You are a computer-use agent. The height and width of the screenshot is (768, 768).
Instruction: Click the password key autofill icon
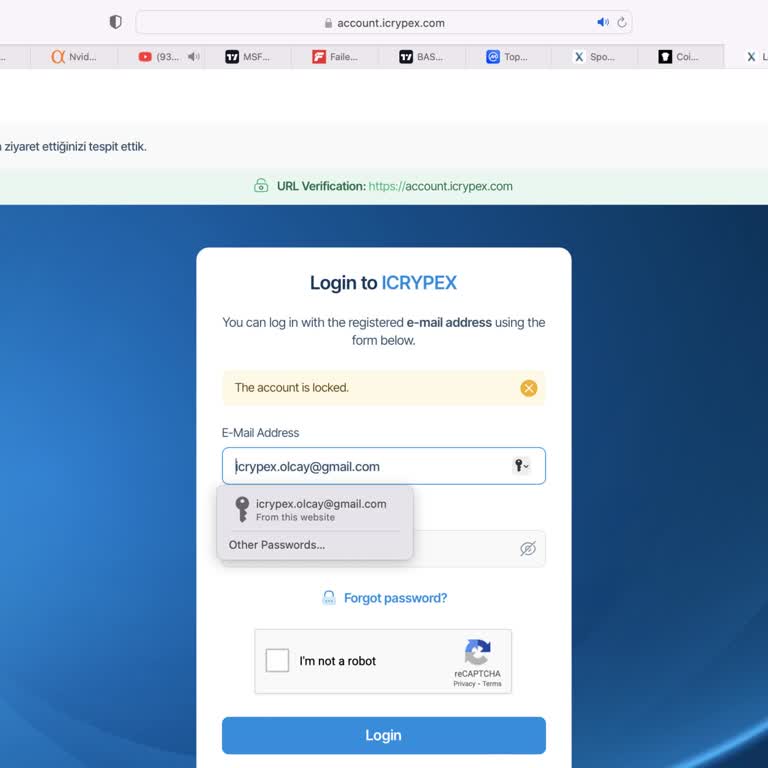521,466
